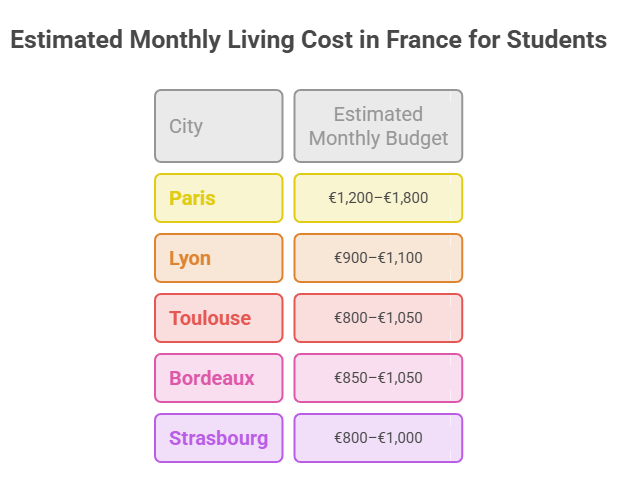The height and width of the screenshot is (479, 621).
Task: Pick the purple Strasbourg label text
Action: click(219, 439)
